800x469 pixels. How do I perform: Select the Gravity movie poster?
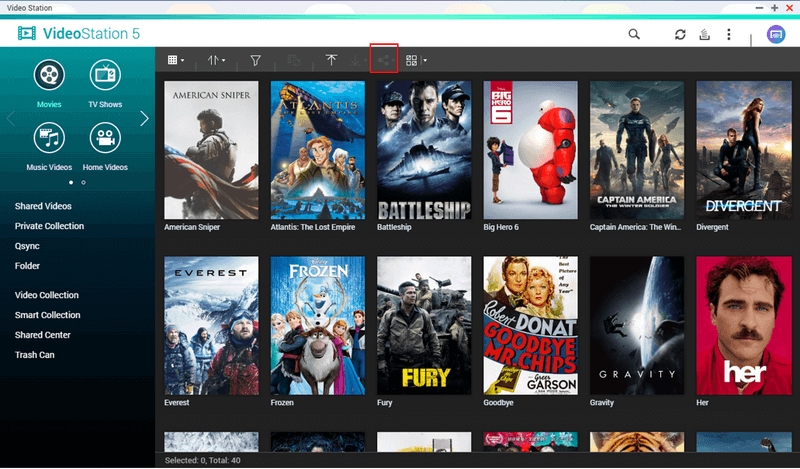click(637, 326)
